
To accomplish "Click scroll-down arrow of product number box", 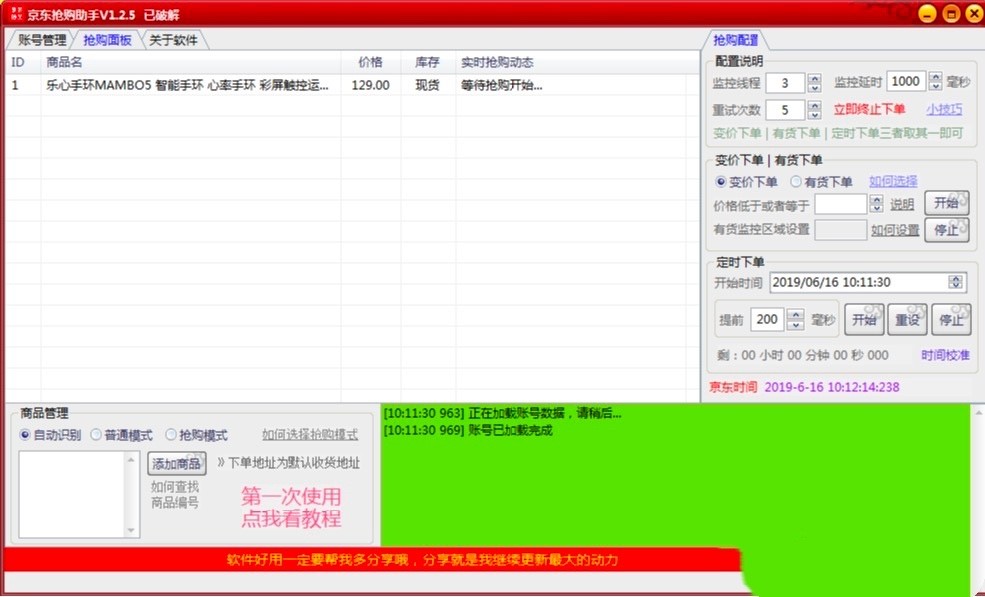I will 131,530.
